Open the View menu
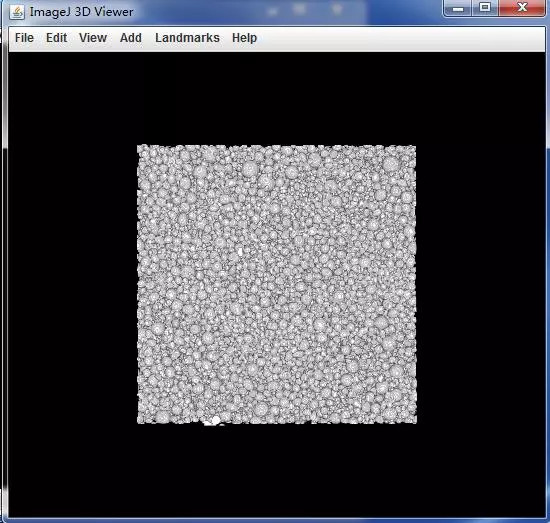Viewport: 550px width, 523px height. tap(93, 38)
